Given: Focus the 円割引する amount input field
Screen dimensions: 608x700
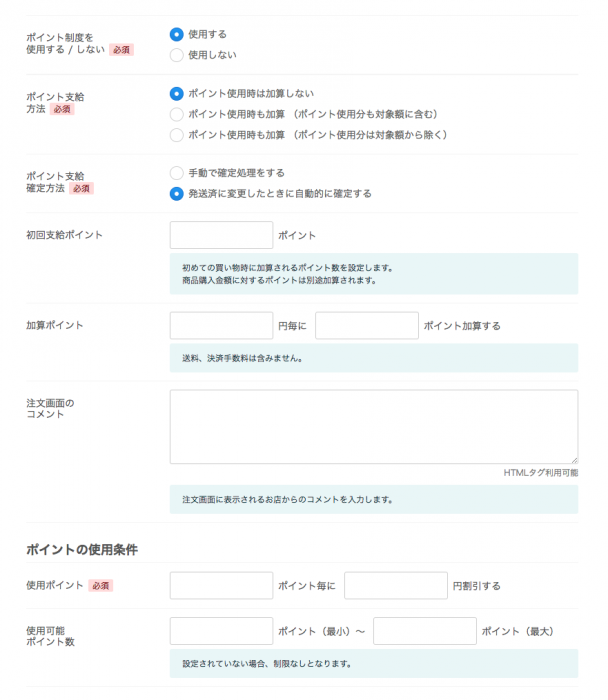Looking at the screenshot, I should tap(396, 585).
